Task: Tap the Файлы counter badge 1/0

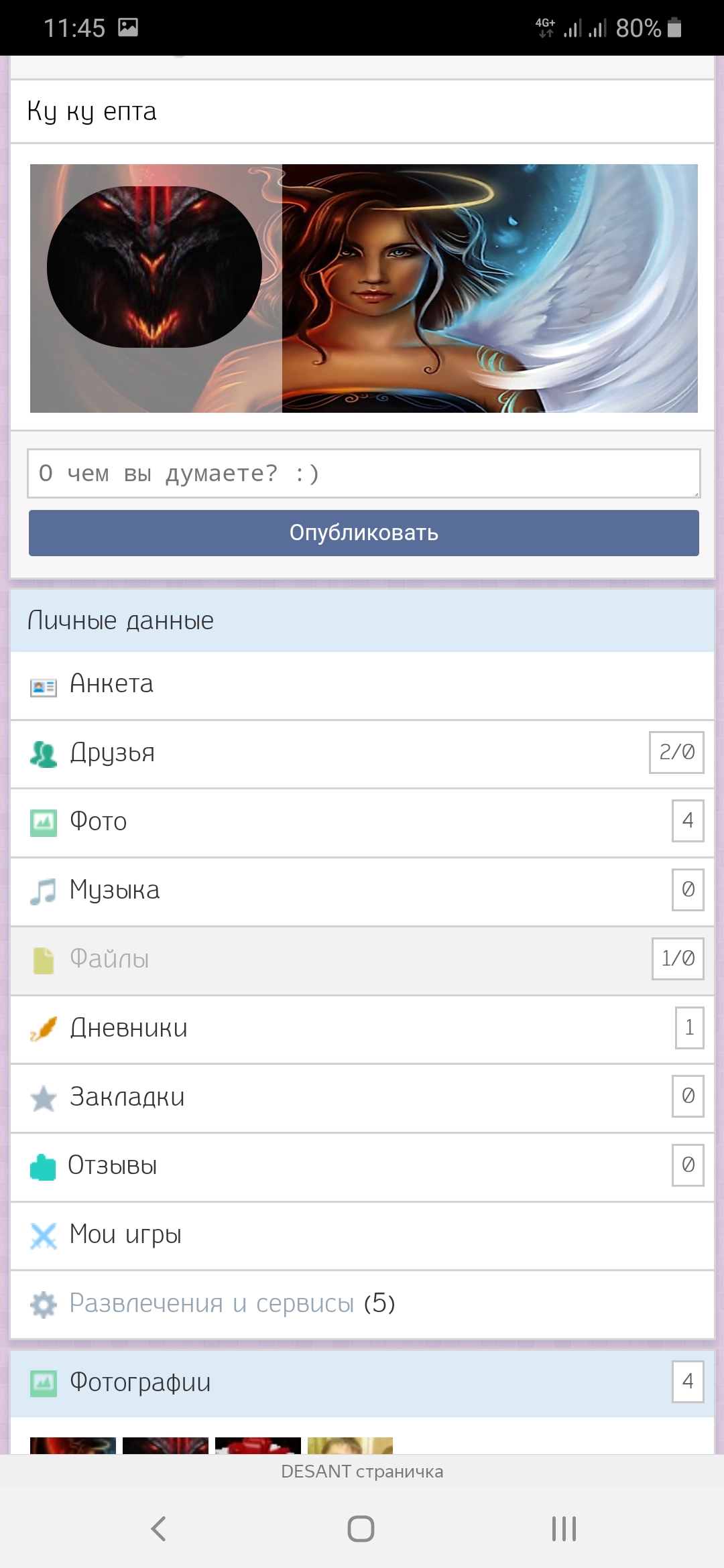Action: (x=678, y=959)
